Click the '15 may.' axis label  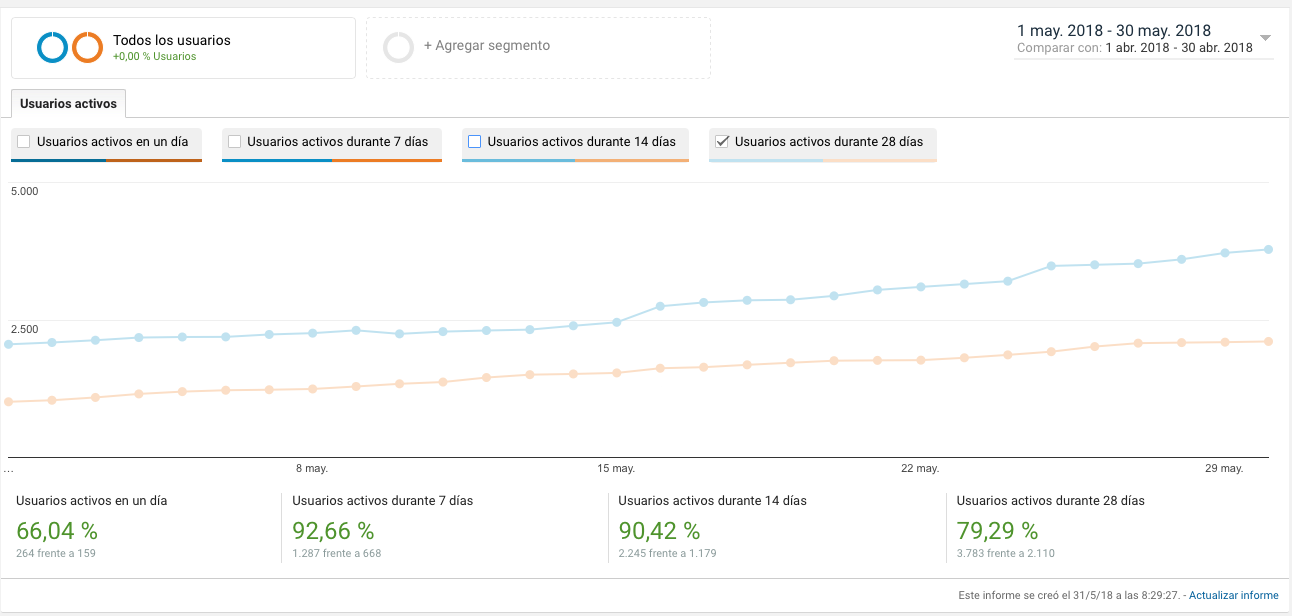tap(616, 468)
